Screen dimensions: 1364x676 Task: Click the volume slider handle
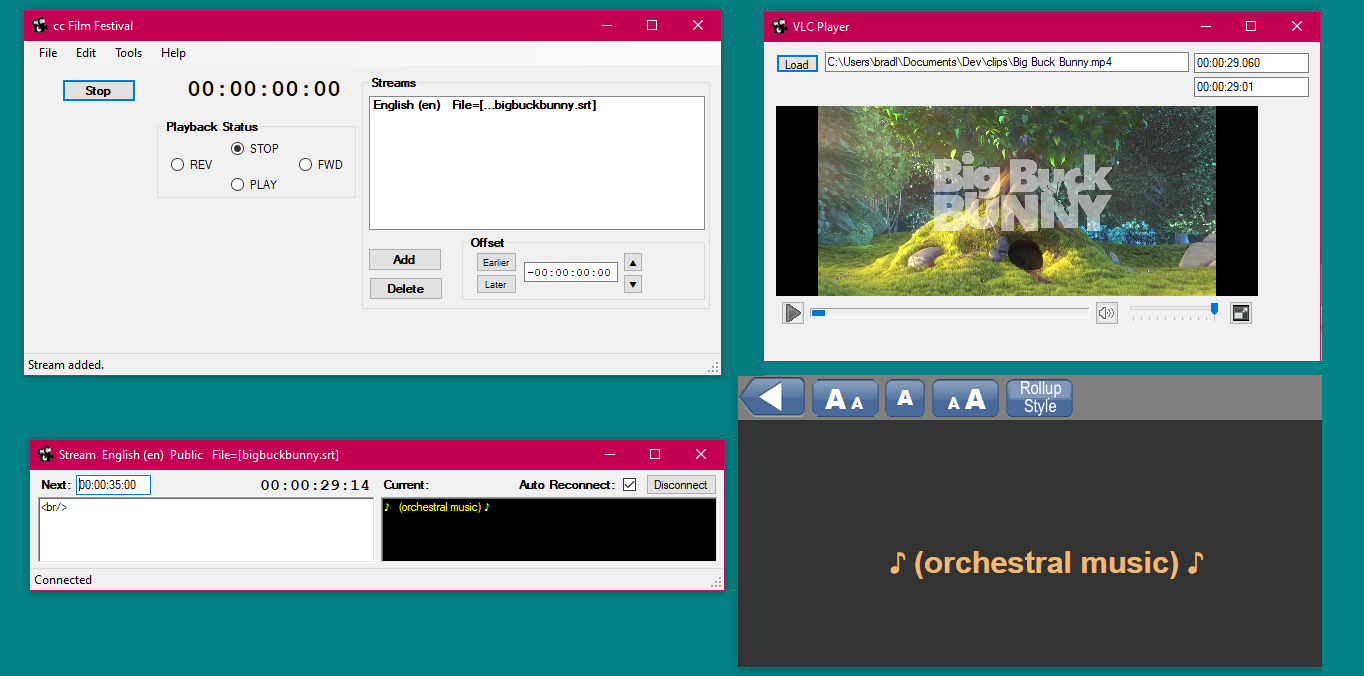point(1214,309)
